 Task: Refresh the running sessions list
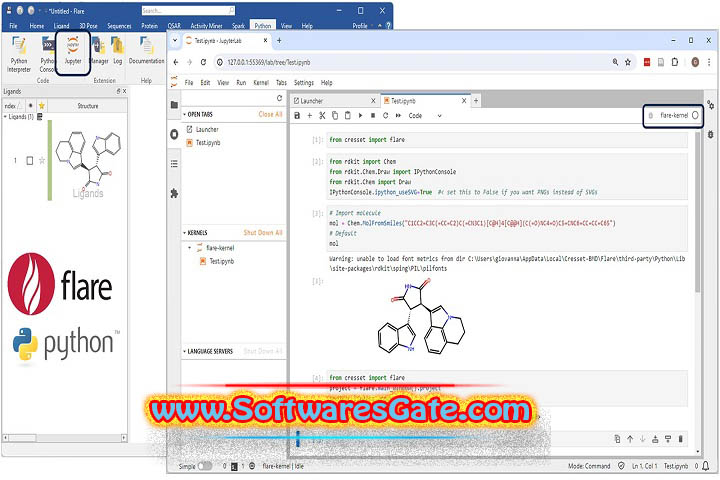(279, 98)
